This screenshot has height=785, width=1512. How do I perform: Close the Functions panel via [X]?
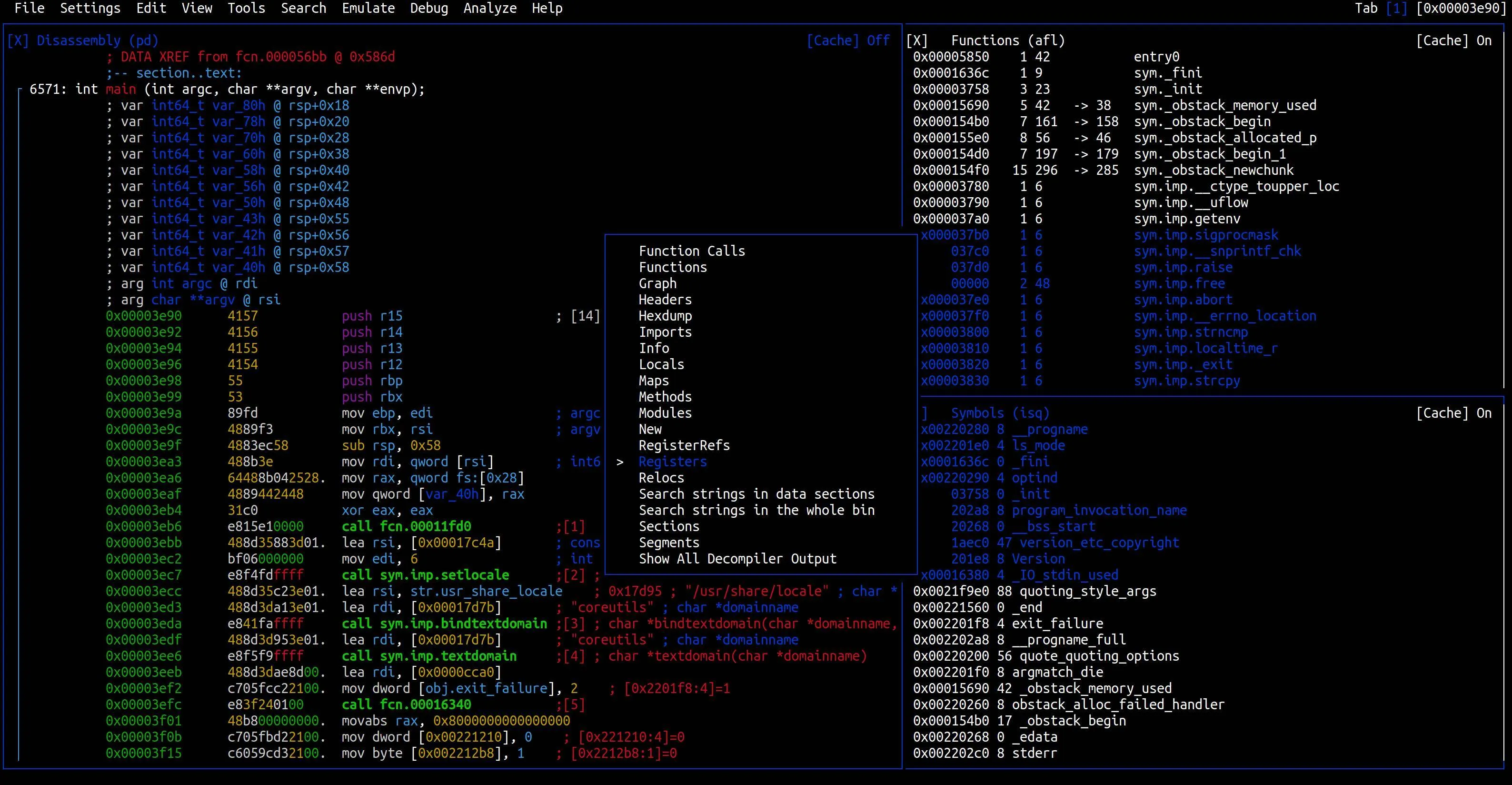click(x=917, y=40)
